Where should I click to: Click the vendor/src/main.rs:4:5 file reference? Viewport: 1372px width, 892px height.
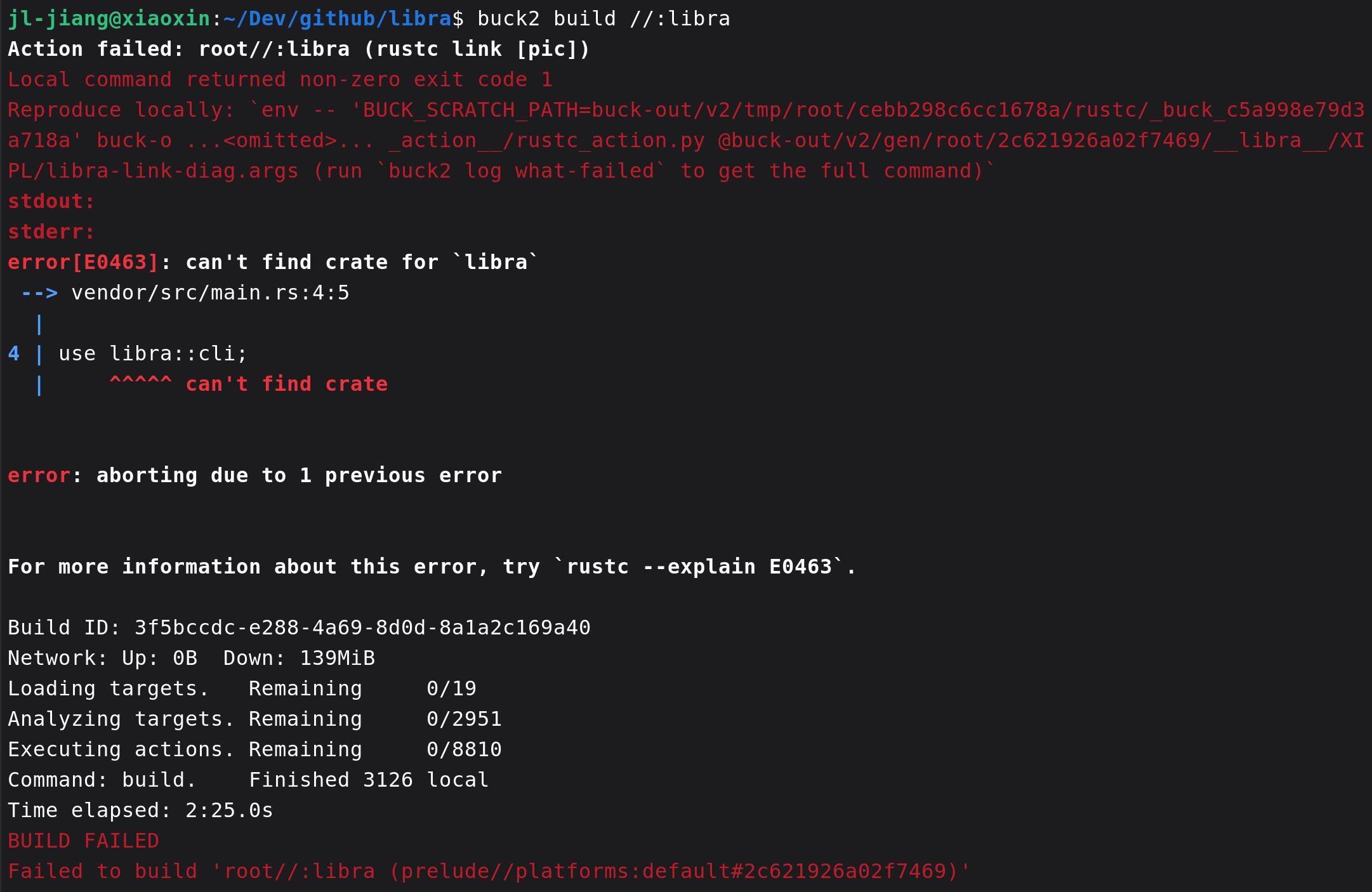point(210,293)
